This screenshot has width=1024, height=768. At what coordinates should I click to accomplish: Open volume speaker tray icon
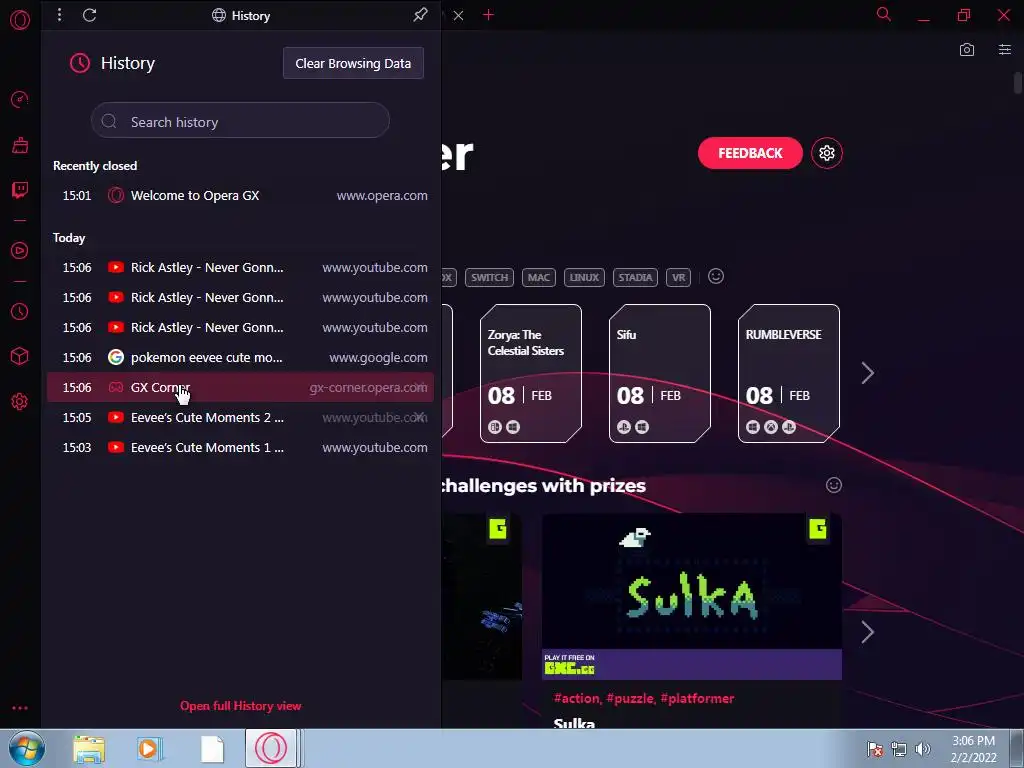tap(923, 749)
